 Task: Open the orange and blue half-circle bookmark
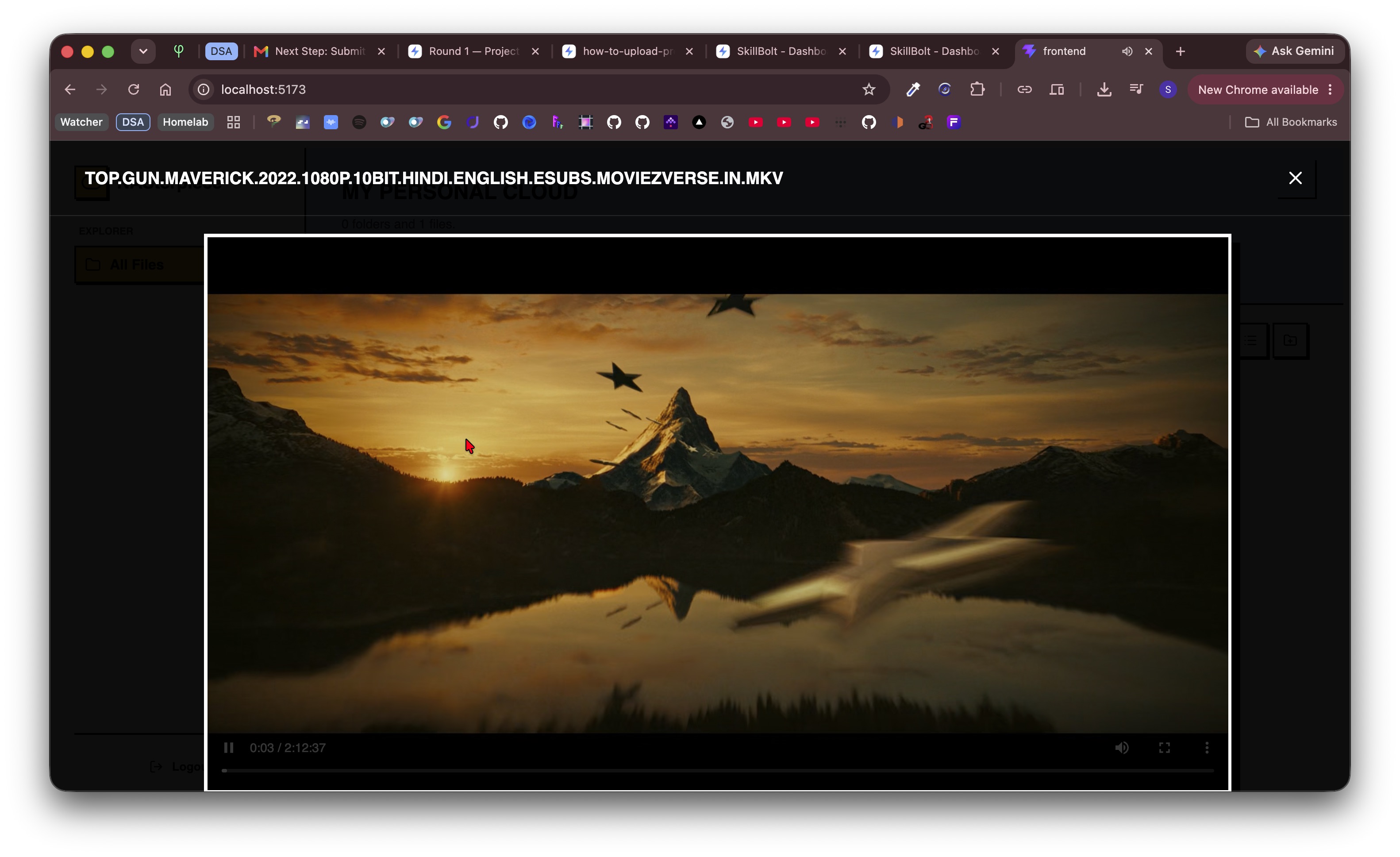click(898, 122)
